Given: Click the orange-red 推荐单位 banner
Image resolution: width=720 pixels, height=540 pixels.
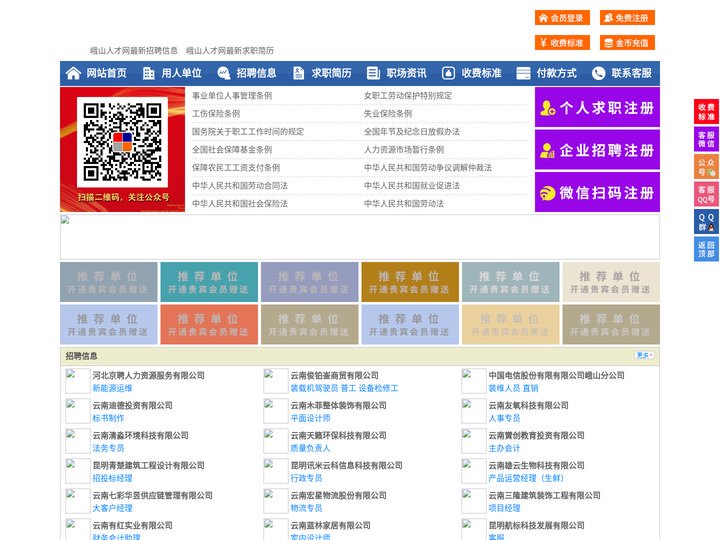Looking at the screenshot, I should 209,324.
